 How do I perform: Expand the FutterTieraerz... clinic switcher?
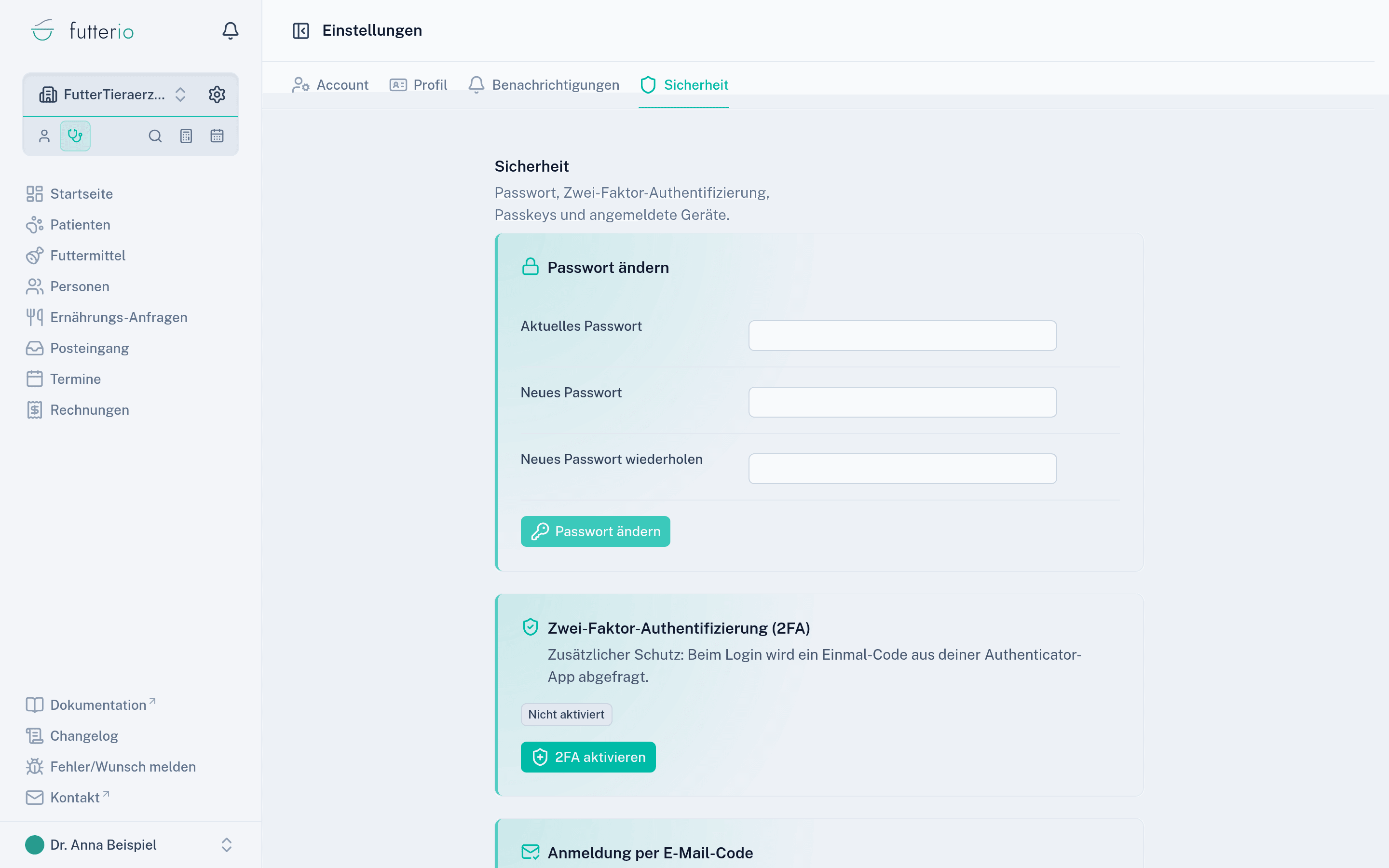tap(113, 95)
